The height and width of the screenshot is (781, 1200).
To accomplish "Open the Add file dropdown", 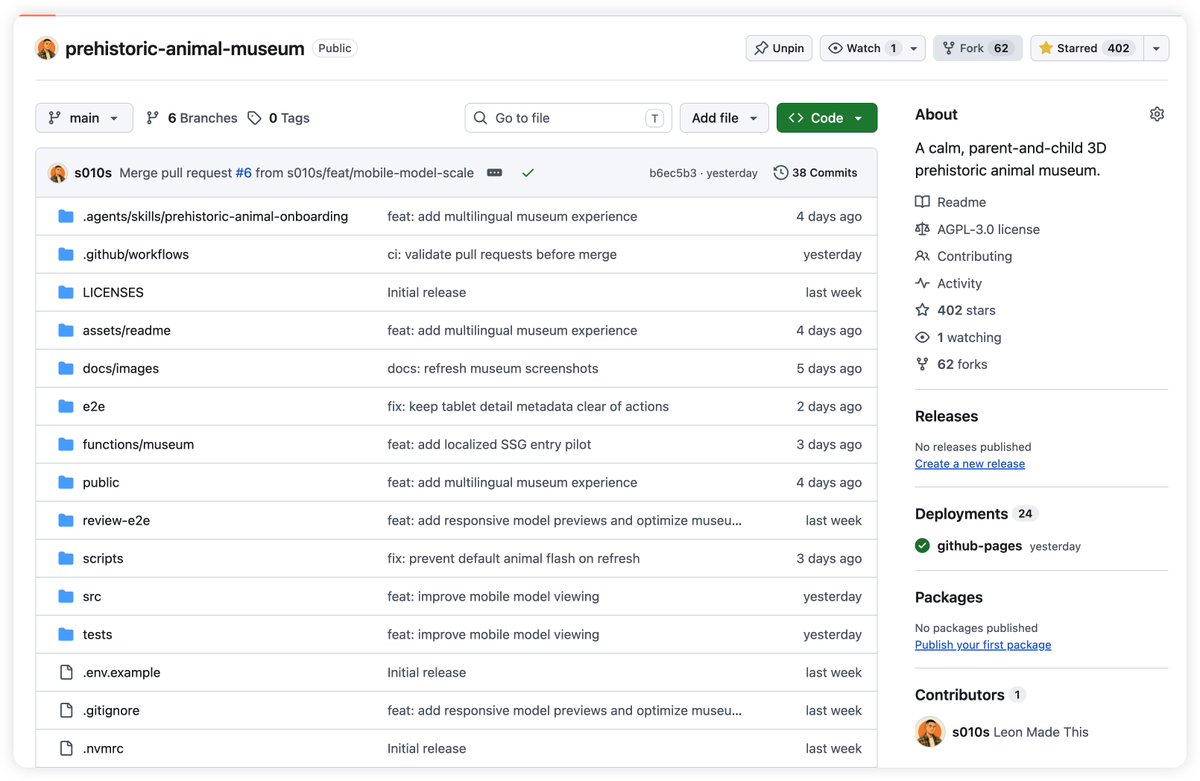I will tap(725, 118).
